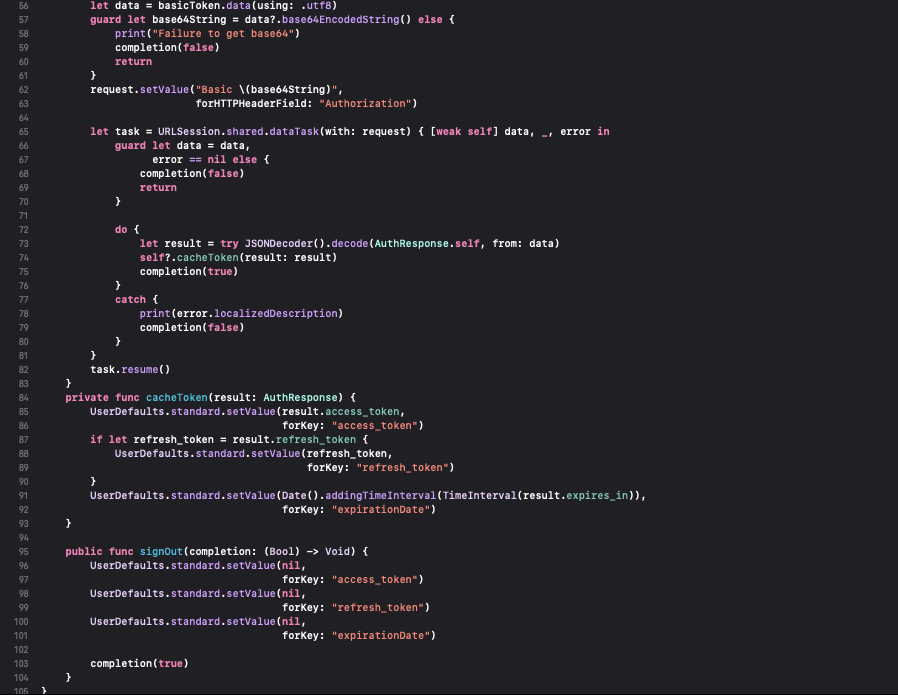The height and width of the screenshot is (695, 898).
Task: Click "access_token" string on line 86
Action: 375,426
